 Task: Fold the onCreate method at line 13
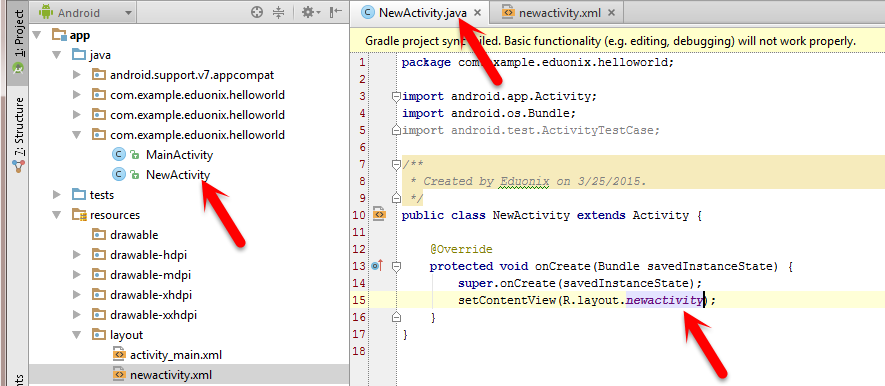point(396,266)
